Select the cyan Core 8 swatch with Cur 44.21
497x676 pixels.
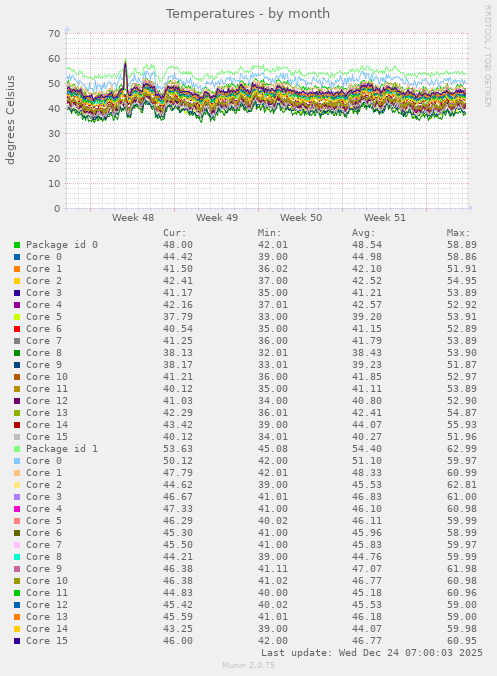17,557
